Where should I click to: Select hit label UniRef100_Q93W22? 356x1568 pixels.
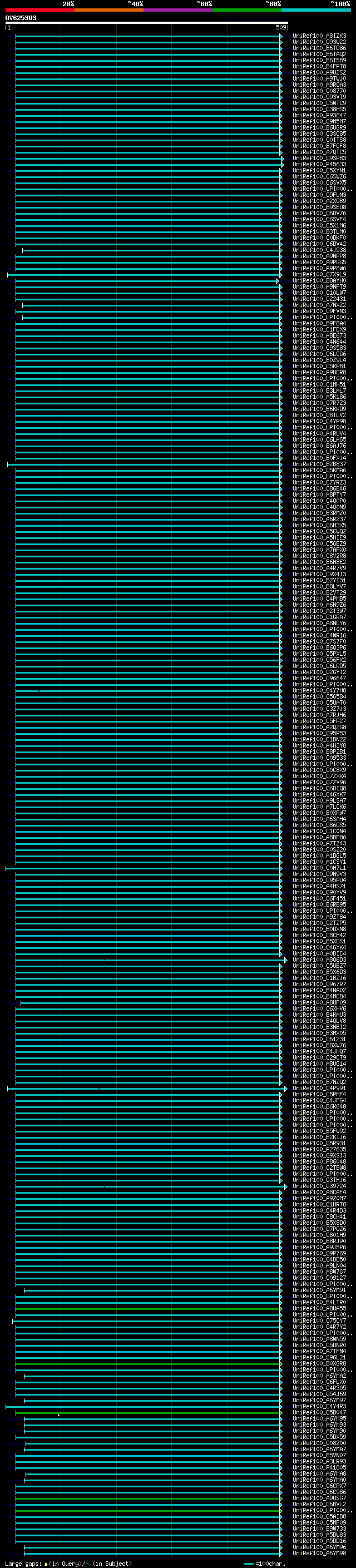click(x=319, y=42)
